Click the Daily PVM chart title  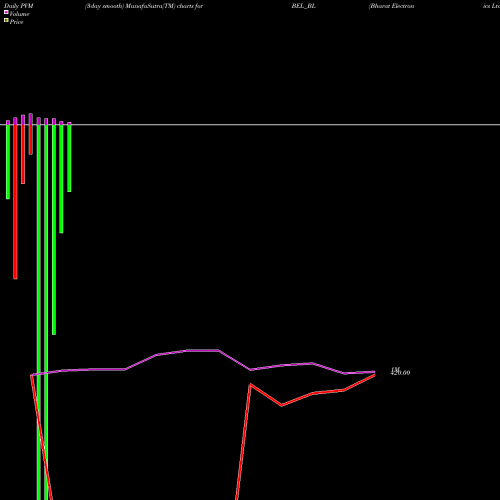19,6
